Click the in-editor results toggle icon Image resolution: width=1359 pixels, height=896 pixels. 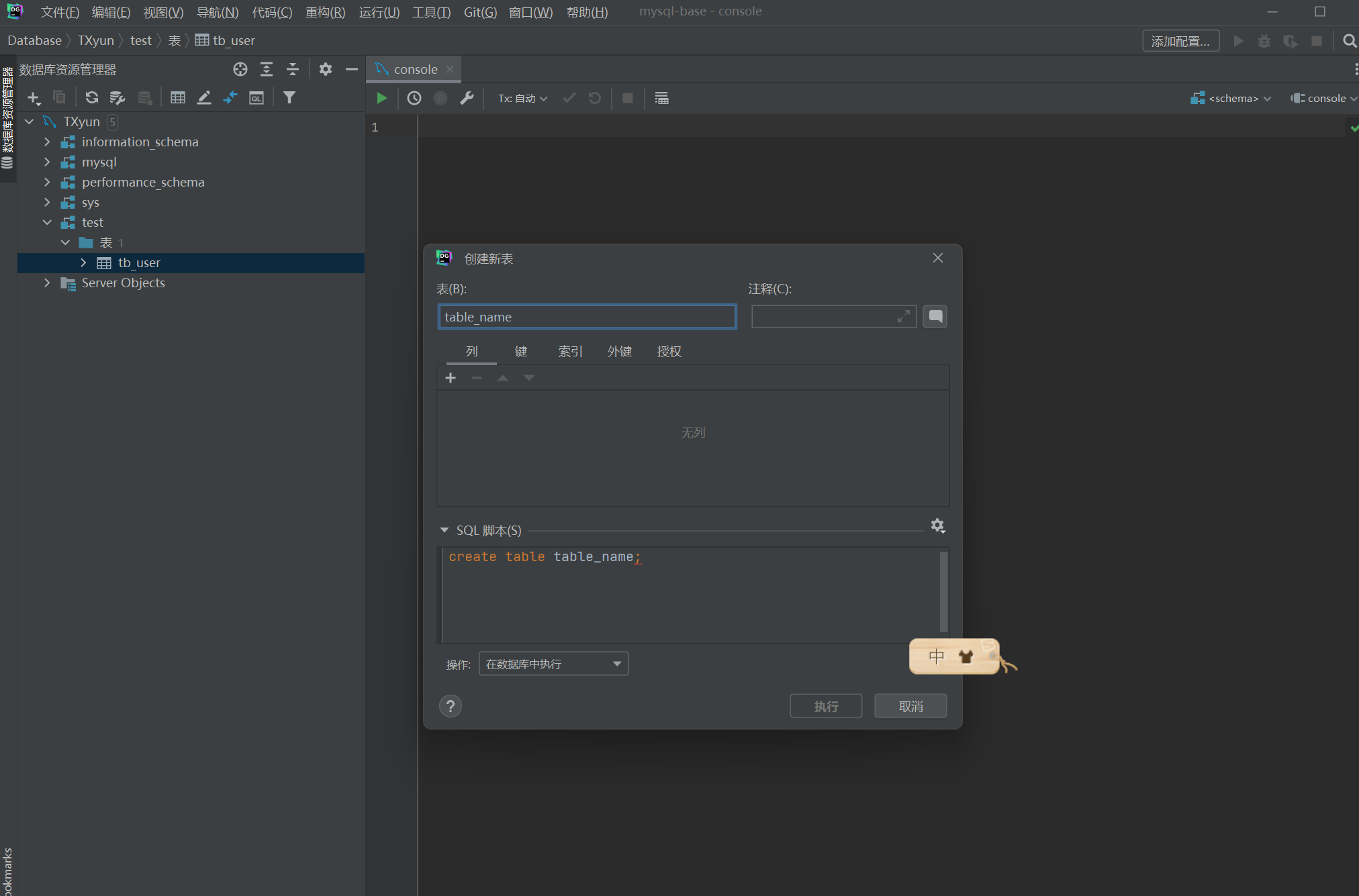[661, 98]
